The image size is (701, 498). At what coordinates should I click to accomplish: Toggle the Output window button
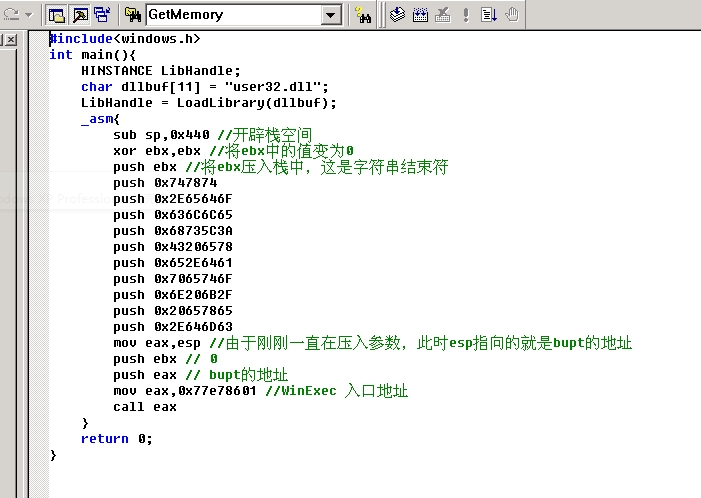point(79,15)
